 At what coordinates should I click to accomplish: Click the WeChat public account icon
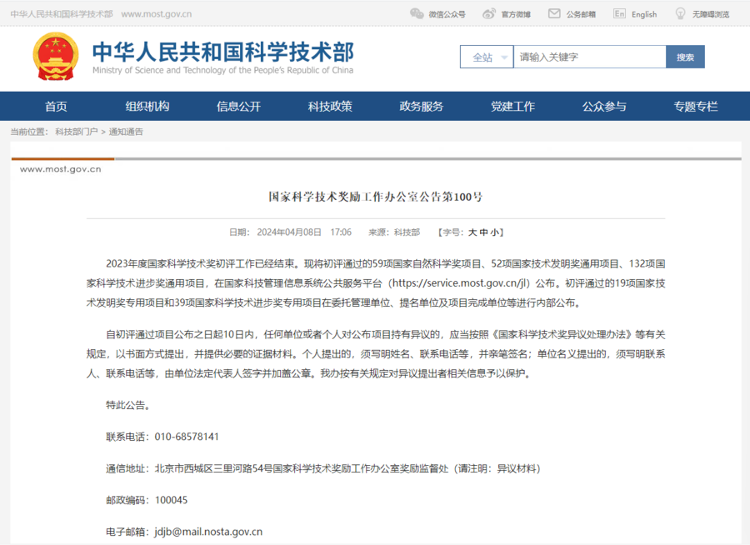tap(417, 13)
